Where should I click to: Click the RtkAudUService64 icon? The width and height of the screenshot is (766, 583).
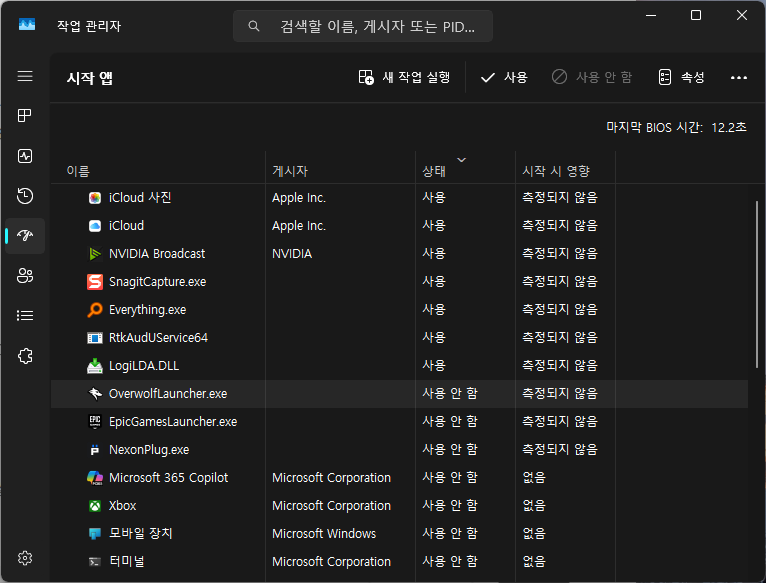tap(95, 338)
